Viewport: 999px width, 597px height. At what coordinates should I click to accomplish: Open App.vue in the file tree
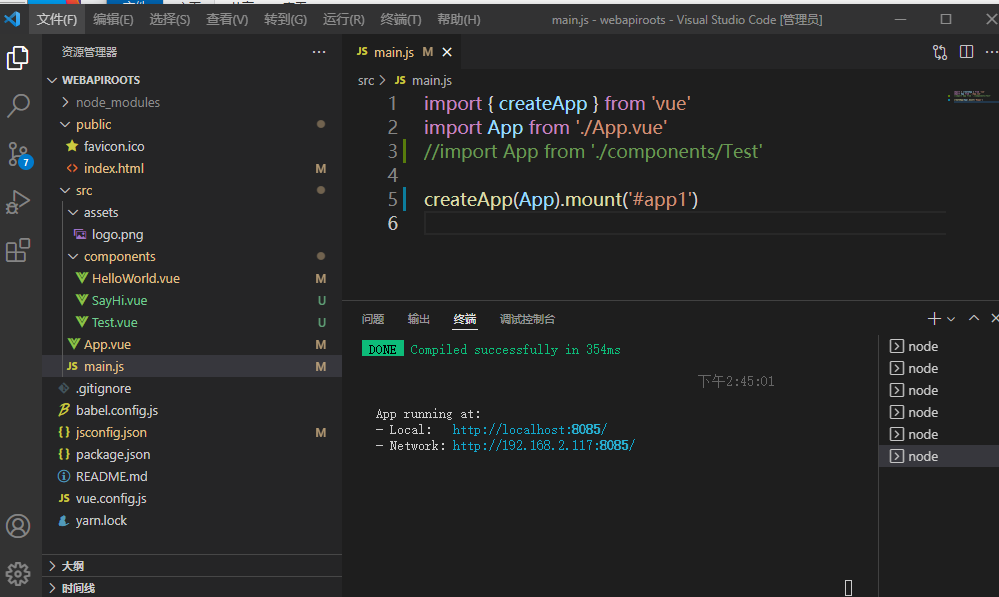(x=107, y=344)
